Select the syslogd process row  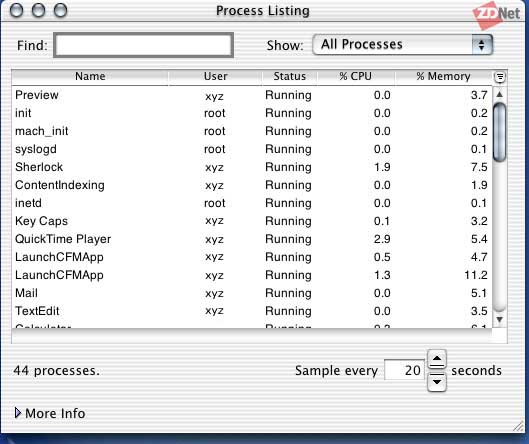tap(252, 149)
